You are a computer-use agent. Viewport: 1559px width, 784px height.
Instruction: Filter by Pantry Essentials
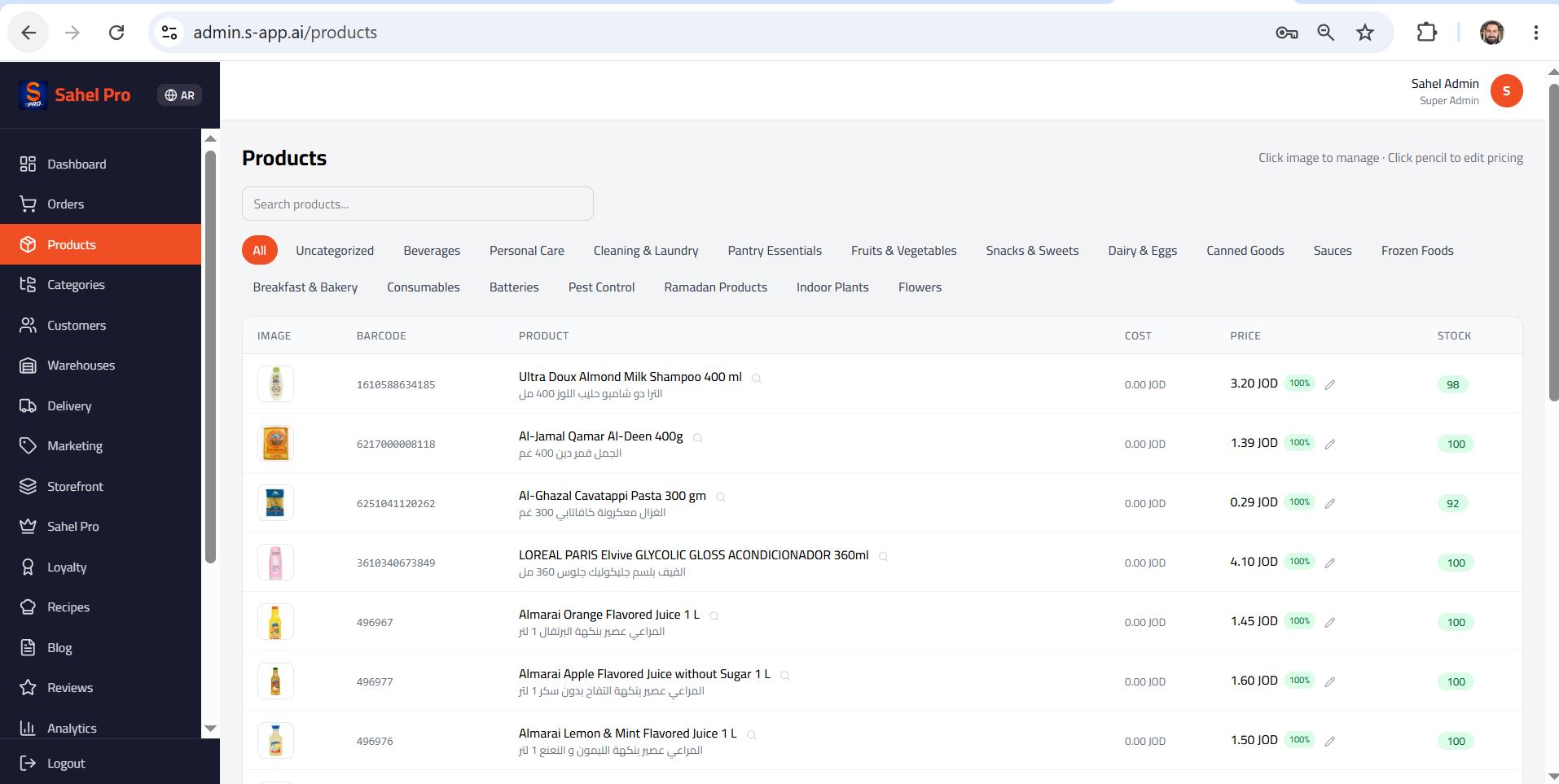(775, 251)
